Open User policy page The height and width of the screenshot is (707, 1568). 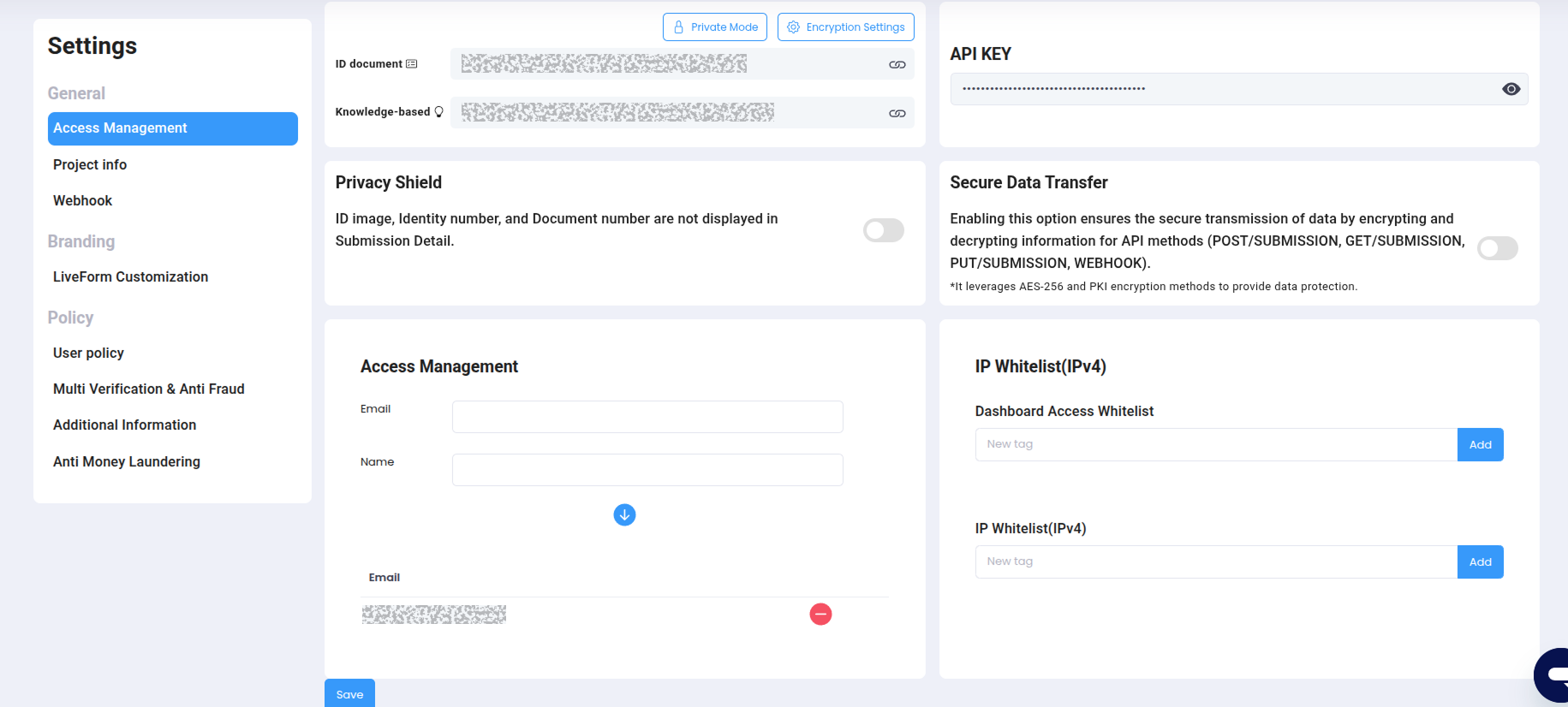88,353
